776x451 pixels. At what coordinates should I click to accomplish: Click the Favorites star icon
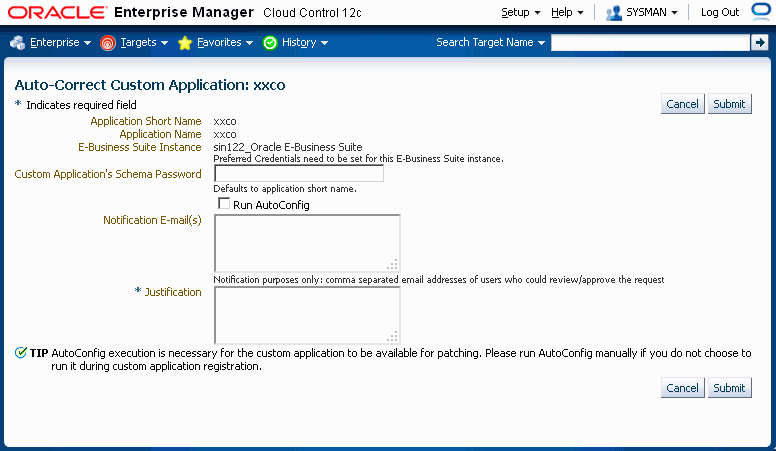pos(185,43)
